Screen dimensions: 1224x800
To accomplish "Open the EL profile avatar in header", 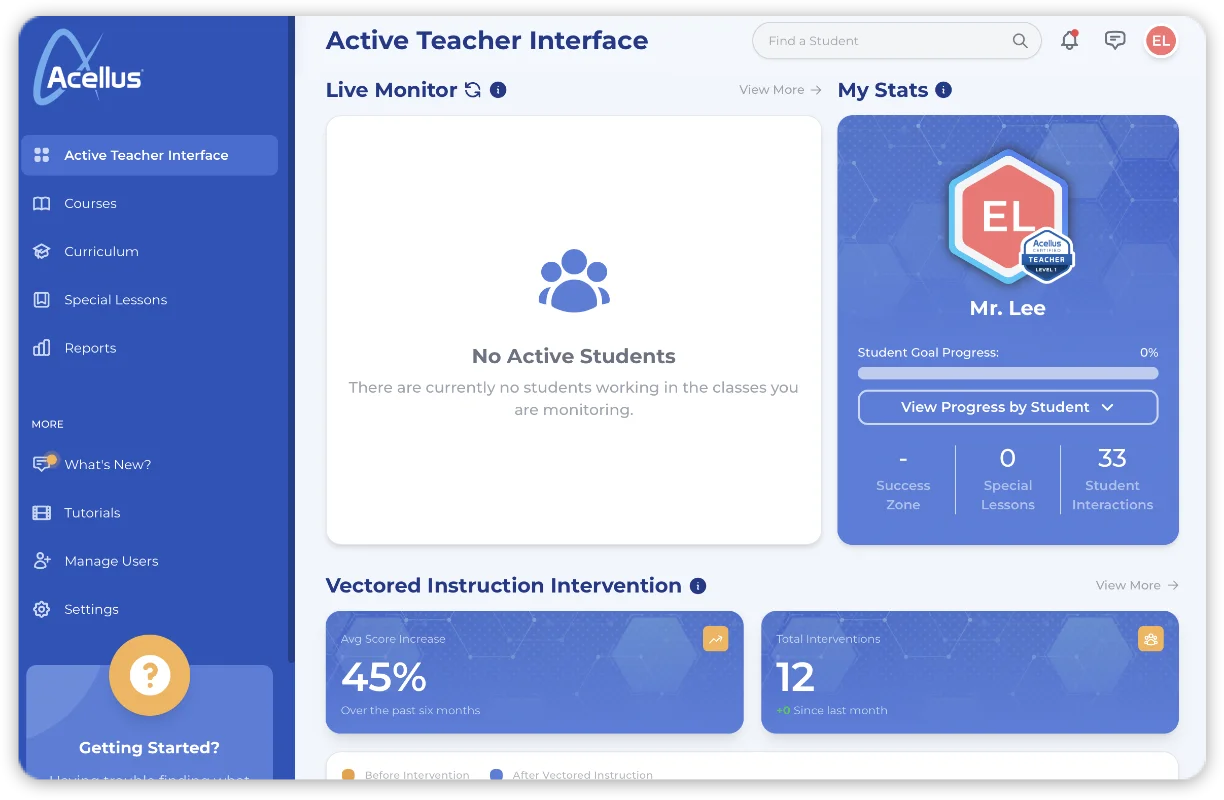I will pos(1160,41).
